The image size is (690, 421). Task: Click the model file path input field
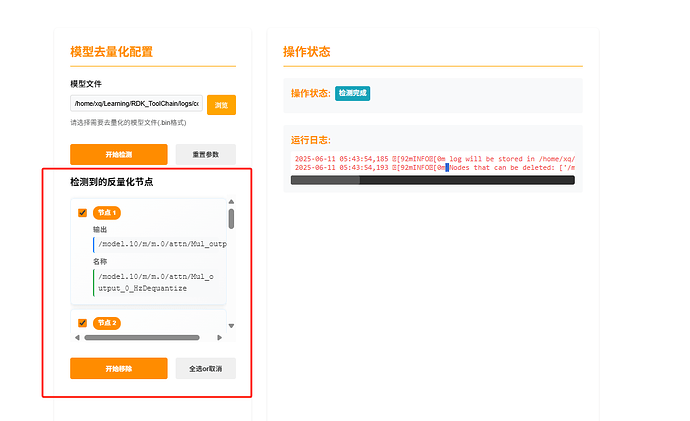point(136,103)
